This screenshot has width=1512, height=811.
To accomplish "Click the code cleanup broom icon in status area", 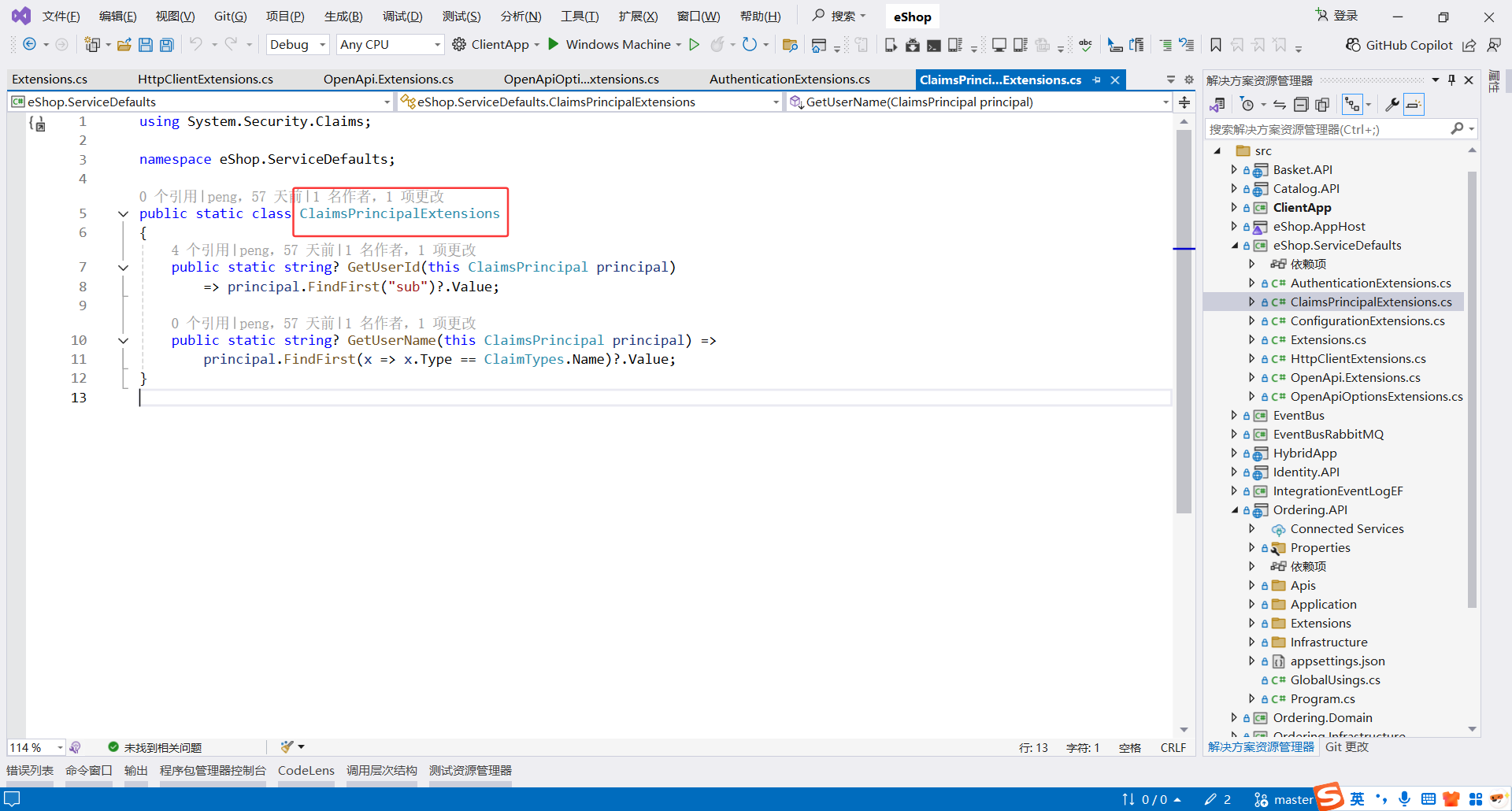I will (287, 746).
